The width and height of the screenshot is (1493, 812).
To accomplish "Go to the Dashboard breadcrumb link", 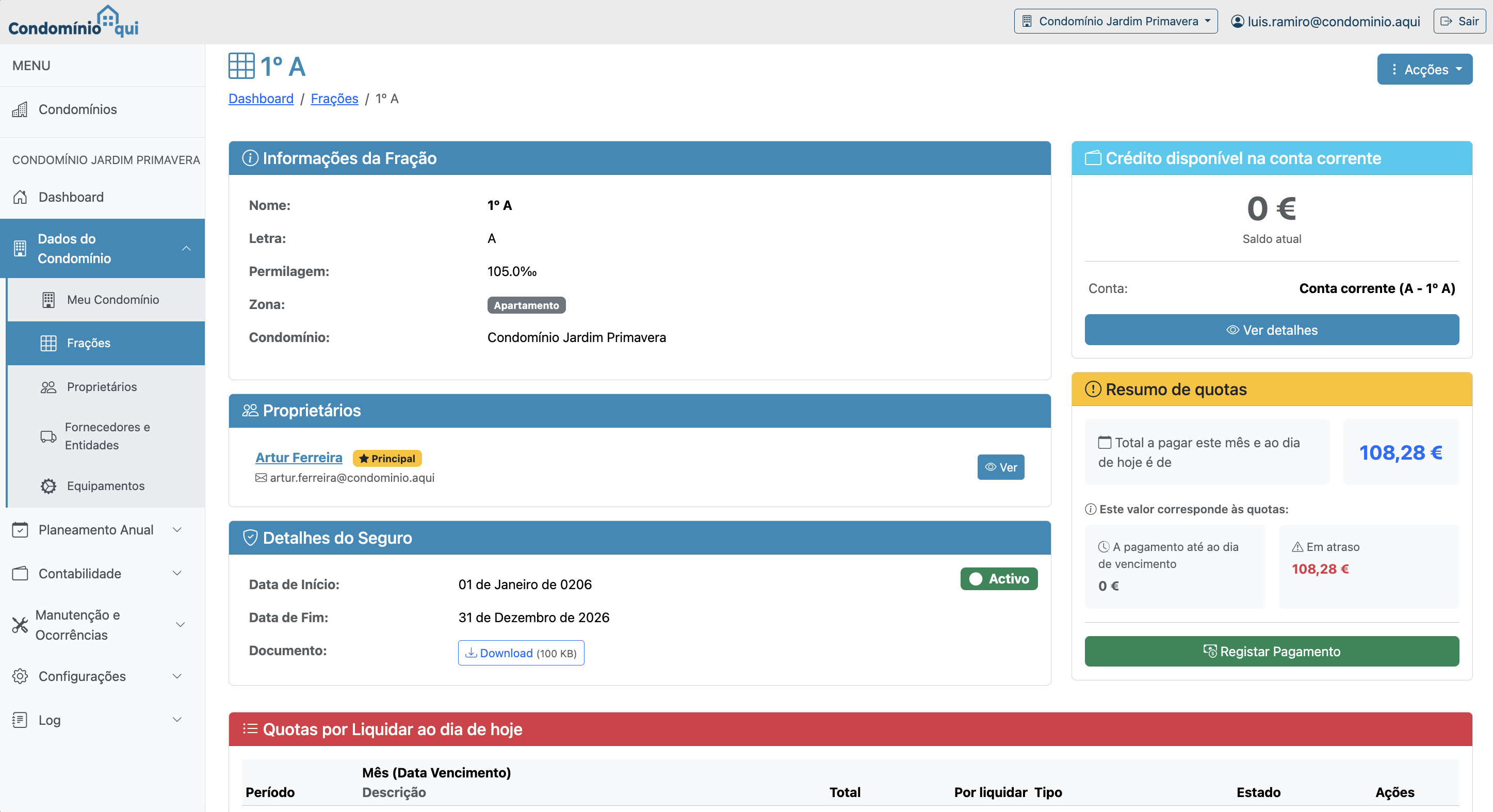I will (261, 99).
